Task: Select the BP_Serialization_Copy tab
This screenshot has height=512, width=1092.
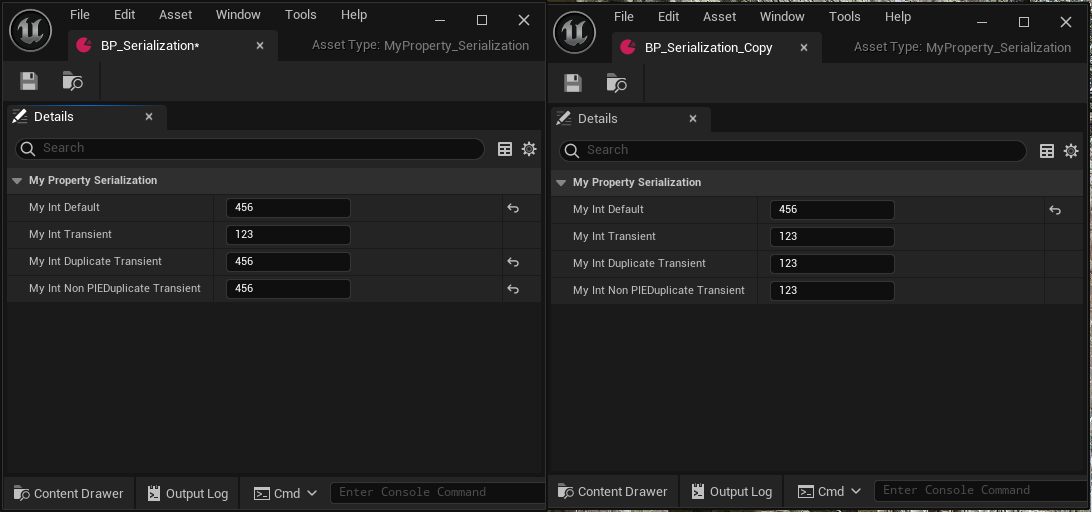Action: click(x=708, y=47)
